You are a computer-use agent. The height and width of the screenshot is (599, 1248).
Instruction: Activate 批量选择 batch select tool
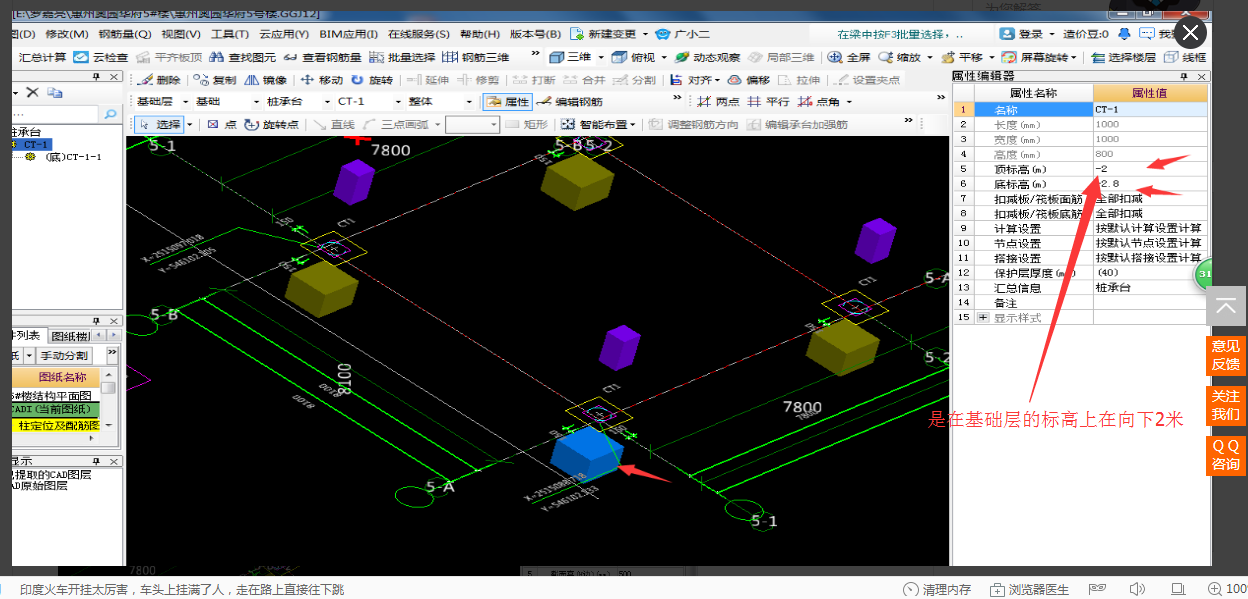click(401, 57)
